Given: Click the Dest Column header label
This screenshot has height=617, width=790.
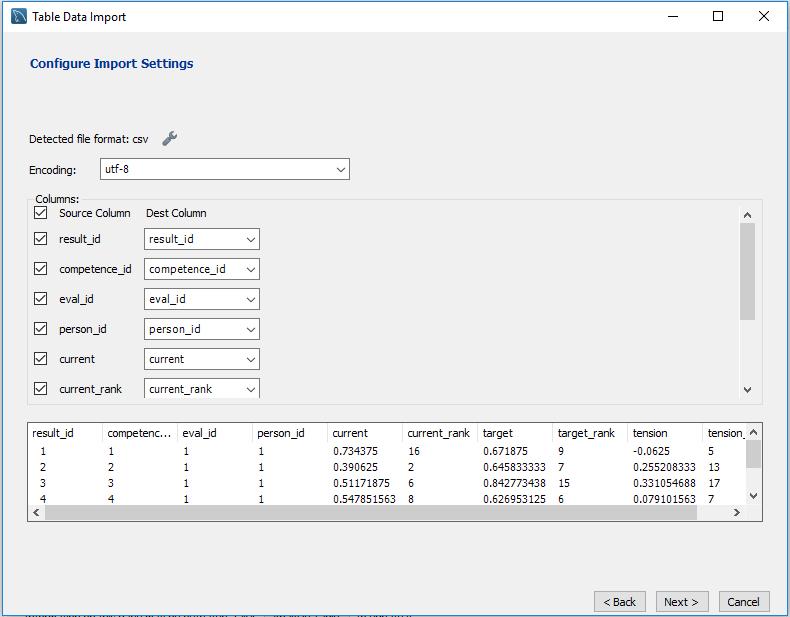Looking at the screenshot, I should tap(176, 213).
